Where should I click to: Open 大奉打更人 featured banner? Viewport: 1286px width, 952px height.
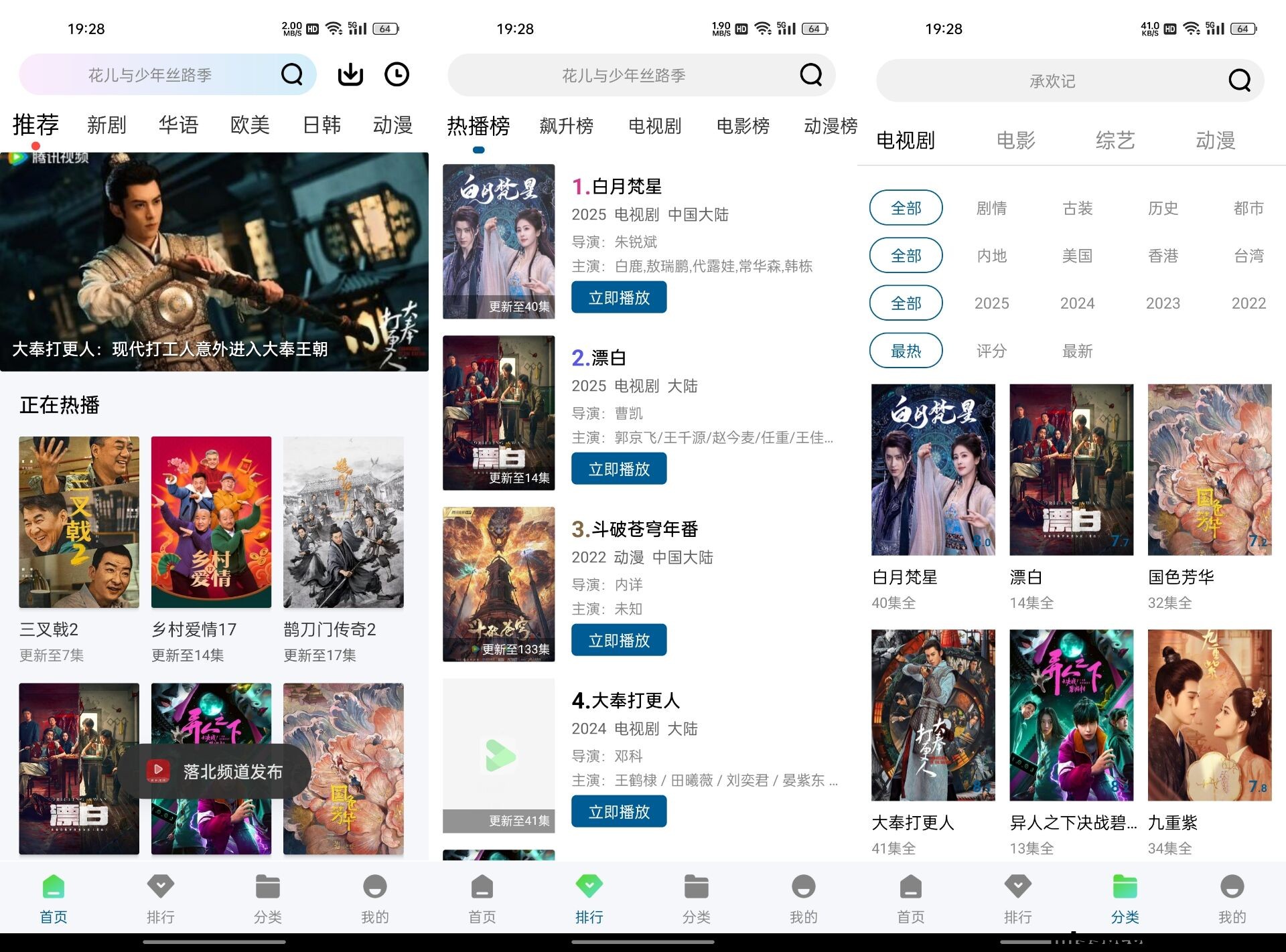[214, 261]
